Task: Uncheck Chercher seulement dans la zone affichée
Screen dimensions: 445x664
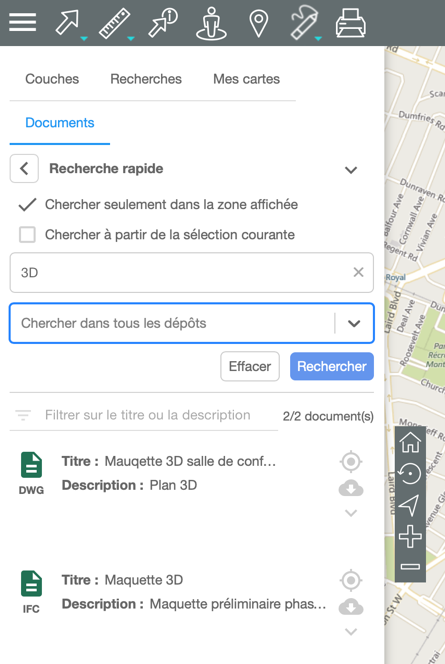Action: point(28,205)
